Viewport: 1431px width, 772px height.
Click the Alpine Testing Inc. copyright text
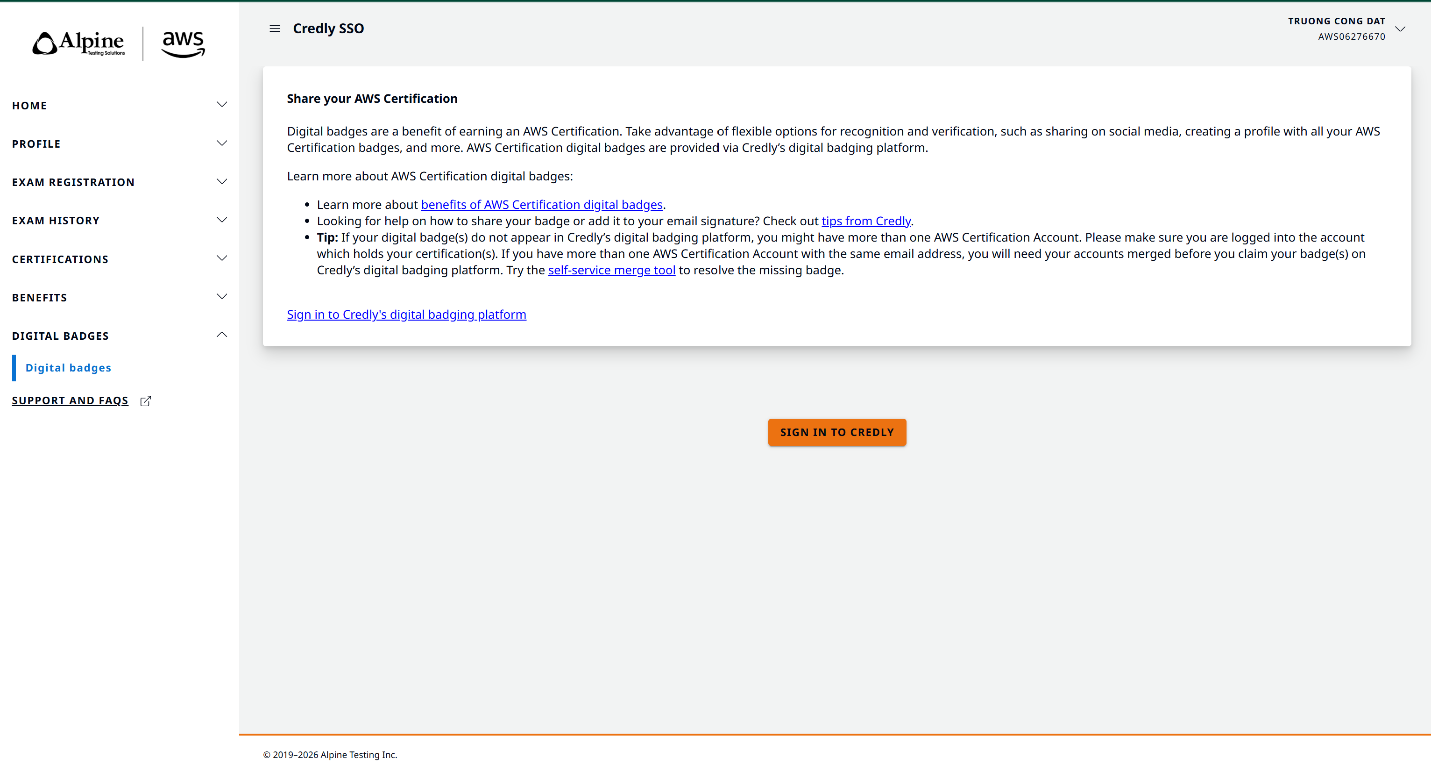pyautogui.click(x=330, y=755)
